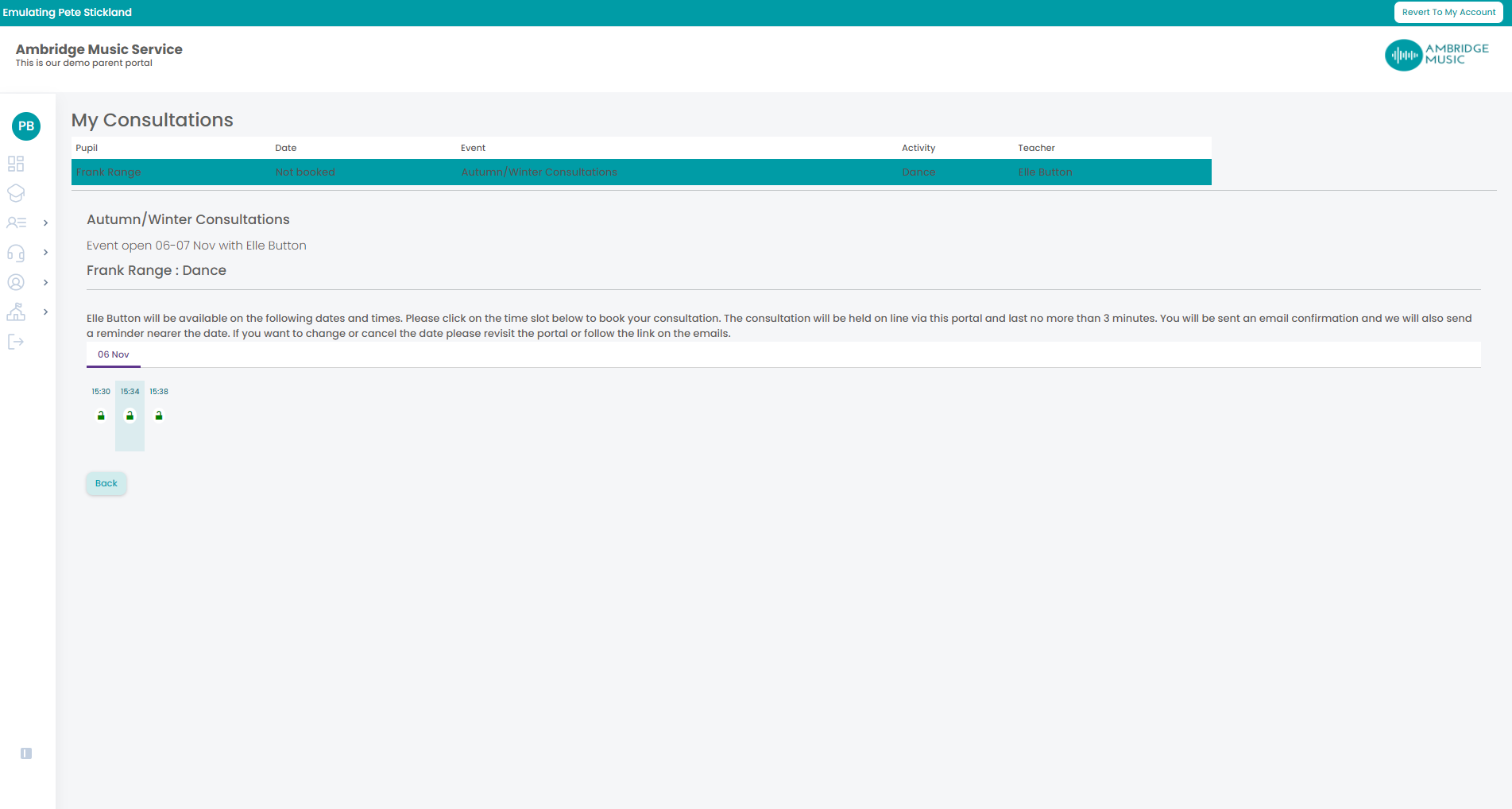
Task: Click the My Consultations heading
Action: (153, 120)
